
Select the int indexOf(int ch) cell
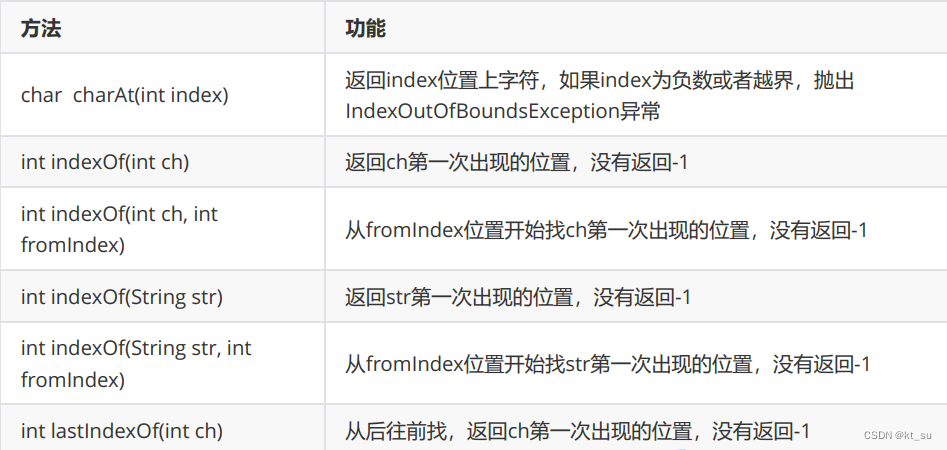[x=162, y=162]
